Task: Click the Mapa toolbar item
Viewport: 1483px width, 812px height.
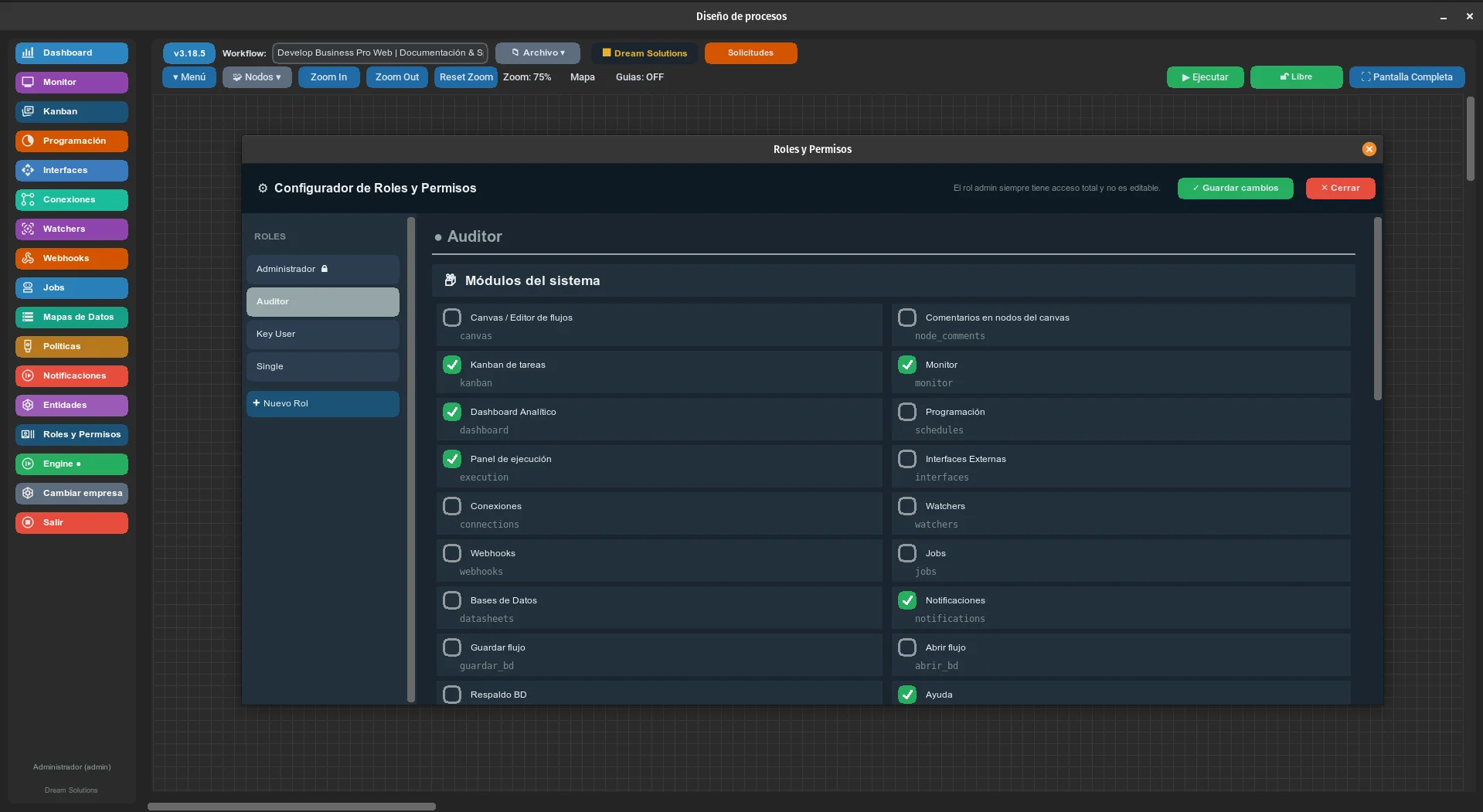Action: click(x=583, y=77)
